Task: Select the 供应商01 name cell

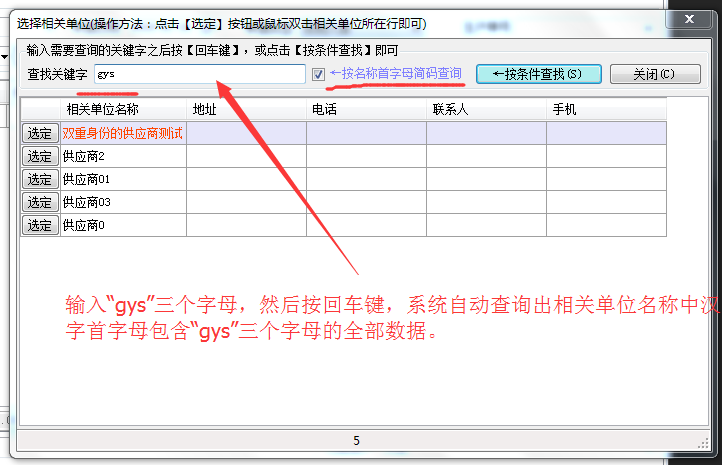Action: tap(123, 179)
